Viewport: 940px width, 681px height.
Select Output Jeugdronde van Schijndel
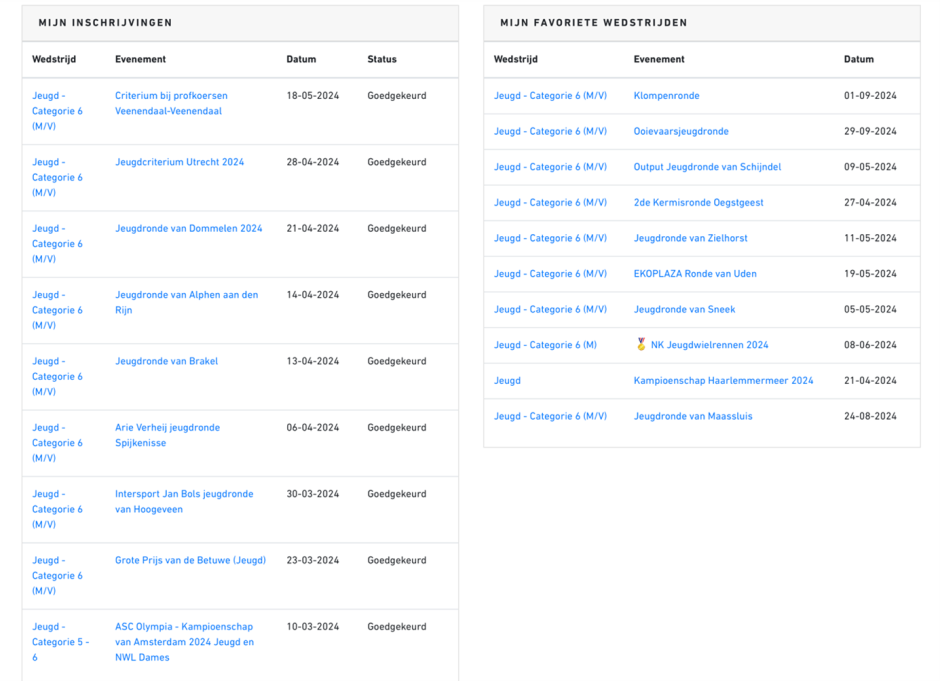pyautogui.click(x=707, y=167)
